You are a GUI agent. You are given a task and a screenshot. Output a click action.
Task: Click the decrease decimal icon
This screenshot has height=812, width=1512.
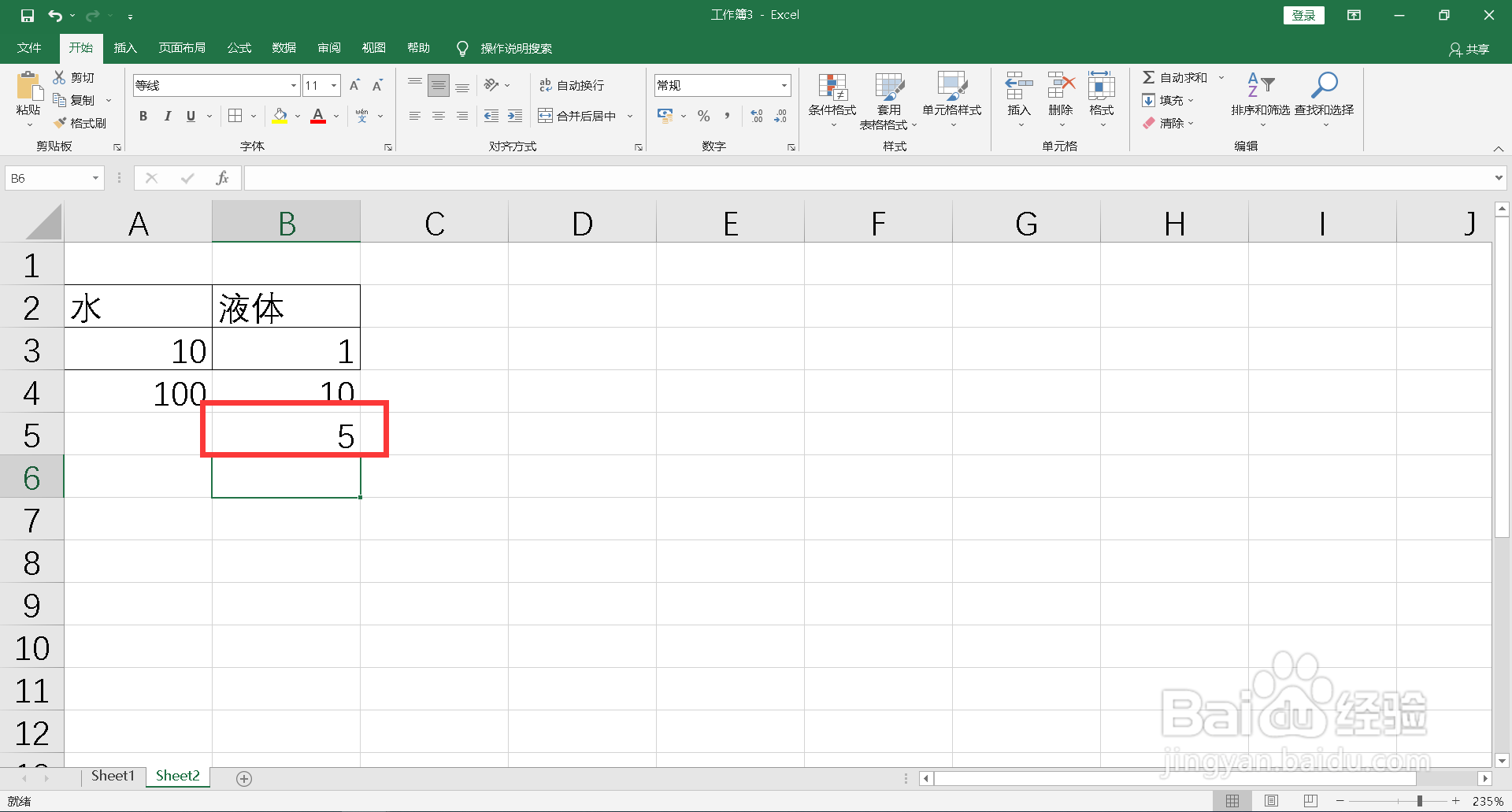click(x=780, y=116)
